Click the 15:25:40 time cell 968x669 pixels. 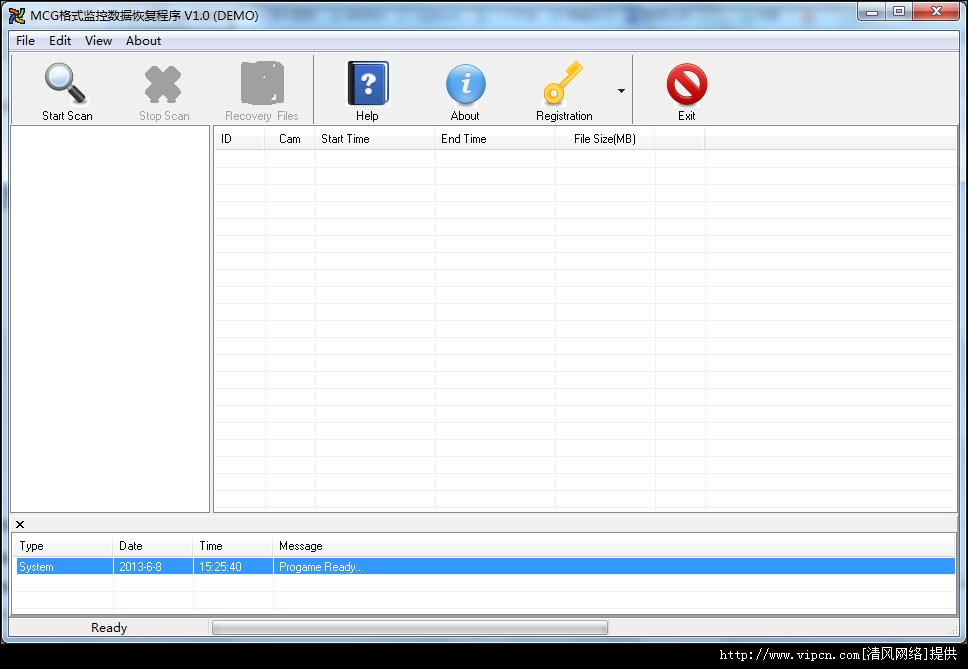tap(233, 567)
